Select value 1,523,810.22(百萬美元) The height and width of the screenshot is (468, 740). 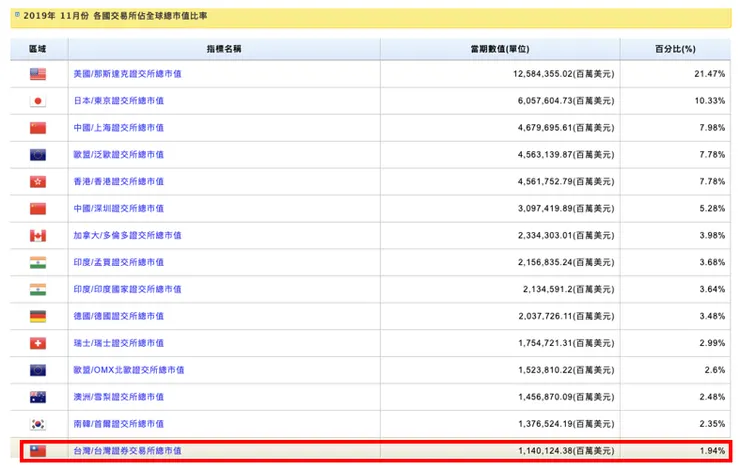click(566, 370)
